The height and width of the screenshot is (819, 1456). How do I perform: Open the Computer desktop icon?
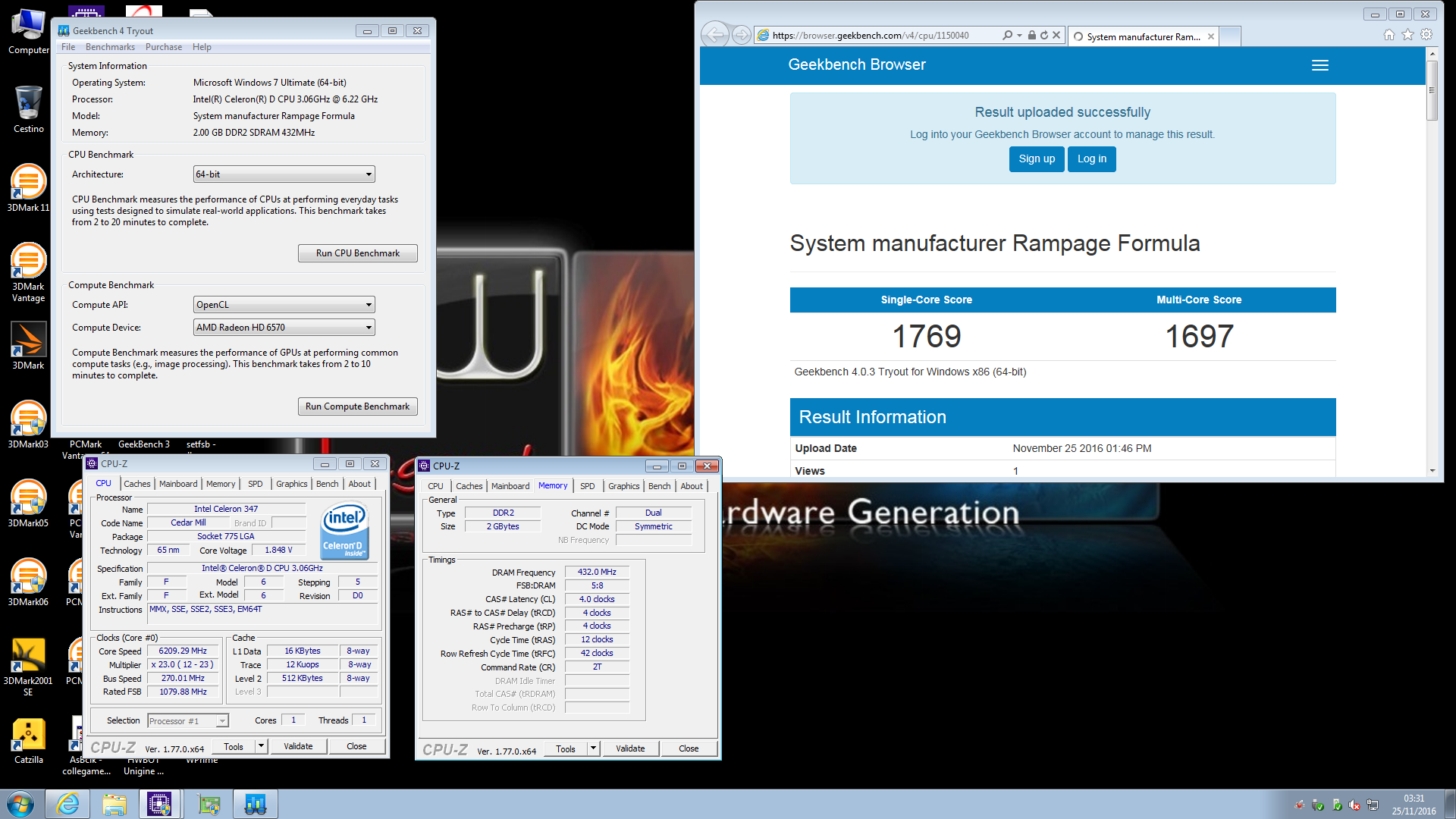click(28, 32)
